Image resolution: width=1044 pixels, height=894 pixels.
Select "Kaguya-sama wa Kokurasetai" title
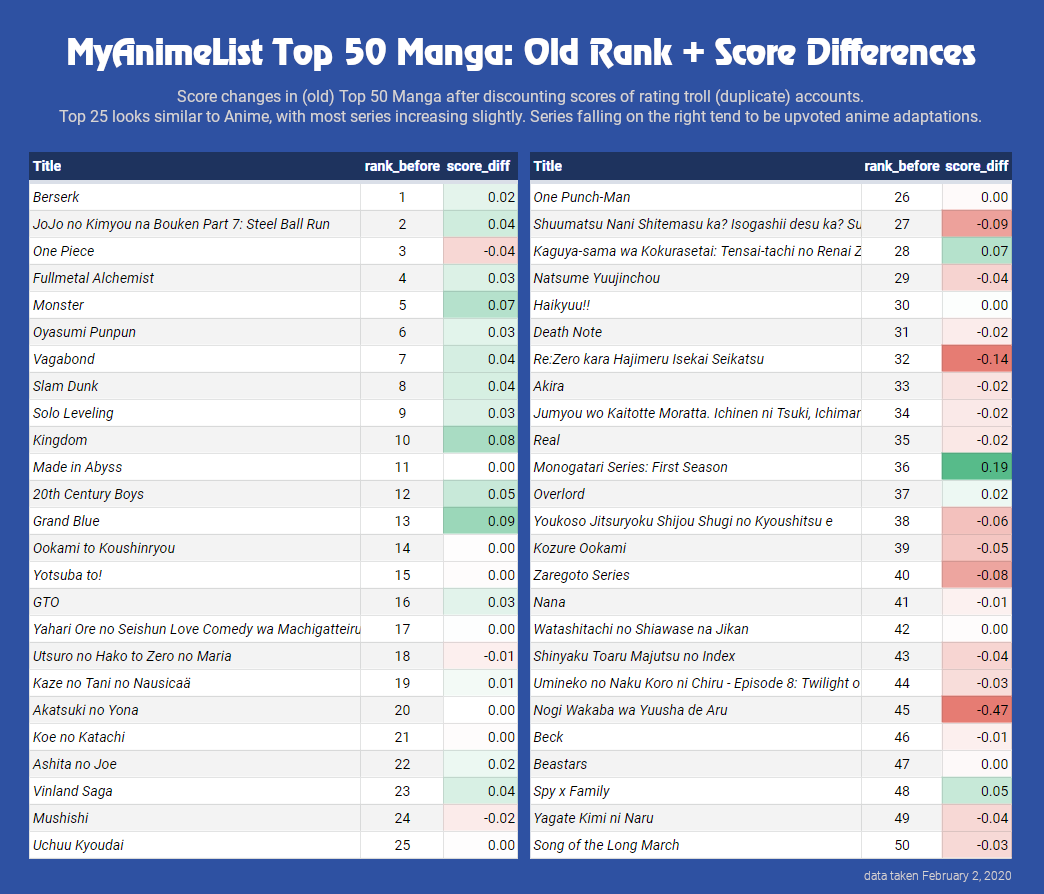point(697,251)
